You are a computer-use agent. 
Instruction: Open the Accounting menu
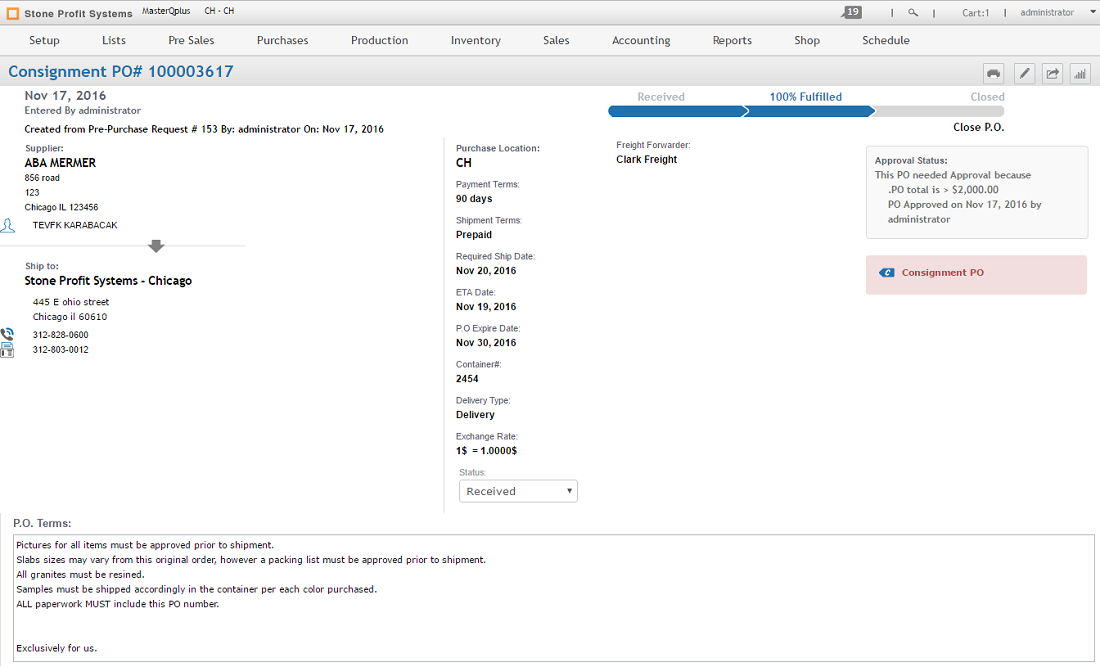(640, 40)
